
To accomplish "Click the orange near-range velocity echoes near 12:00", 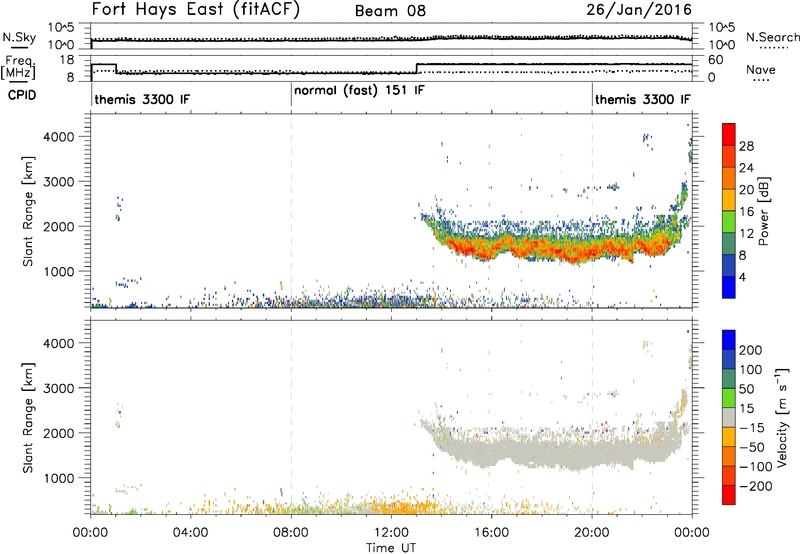I will (403, 508).
